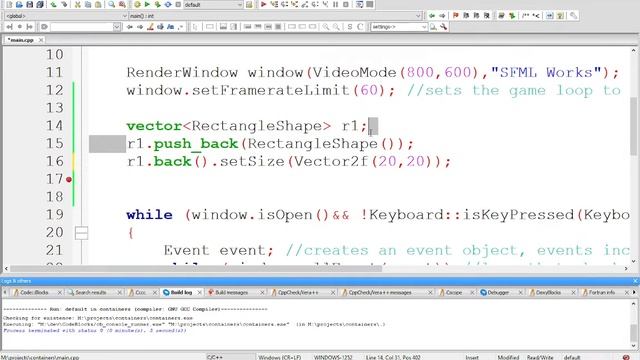Click the green Jump back arrow

pos(432,16)
